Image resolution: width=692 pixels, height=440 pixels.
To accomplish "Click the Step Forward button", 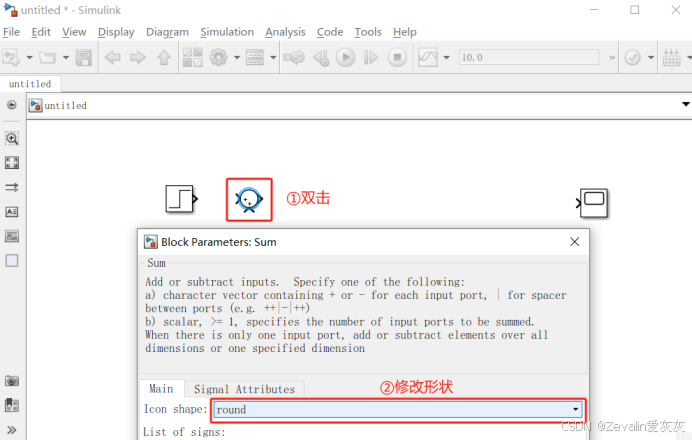I will pyautogui.click(x=371, y=57).
